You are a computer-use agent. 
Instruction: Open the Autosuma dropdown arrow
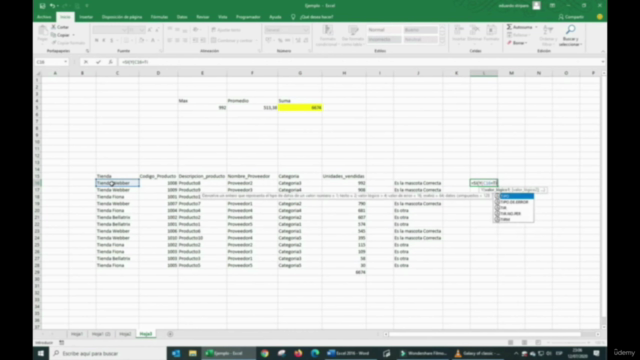(536, 27)
